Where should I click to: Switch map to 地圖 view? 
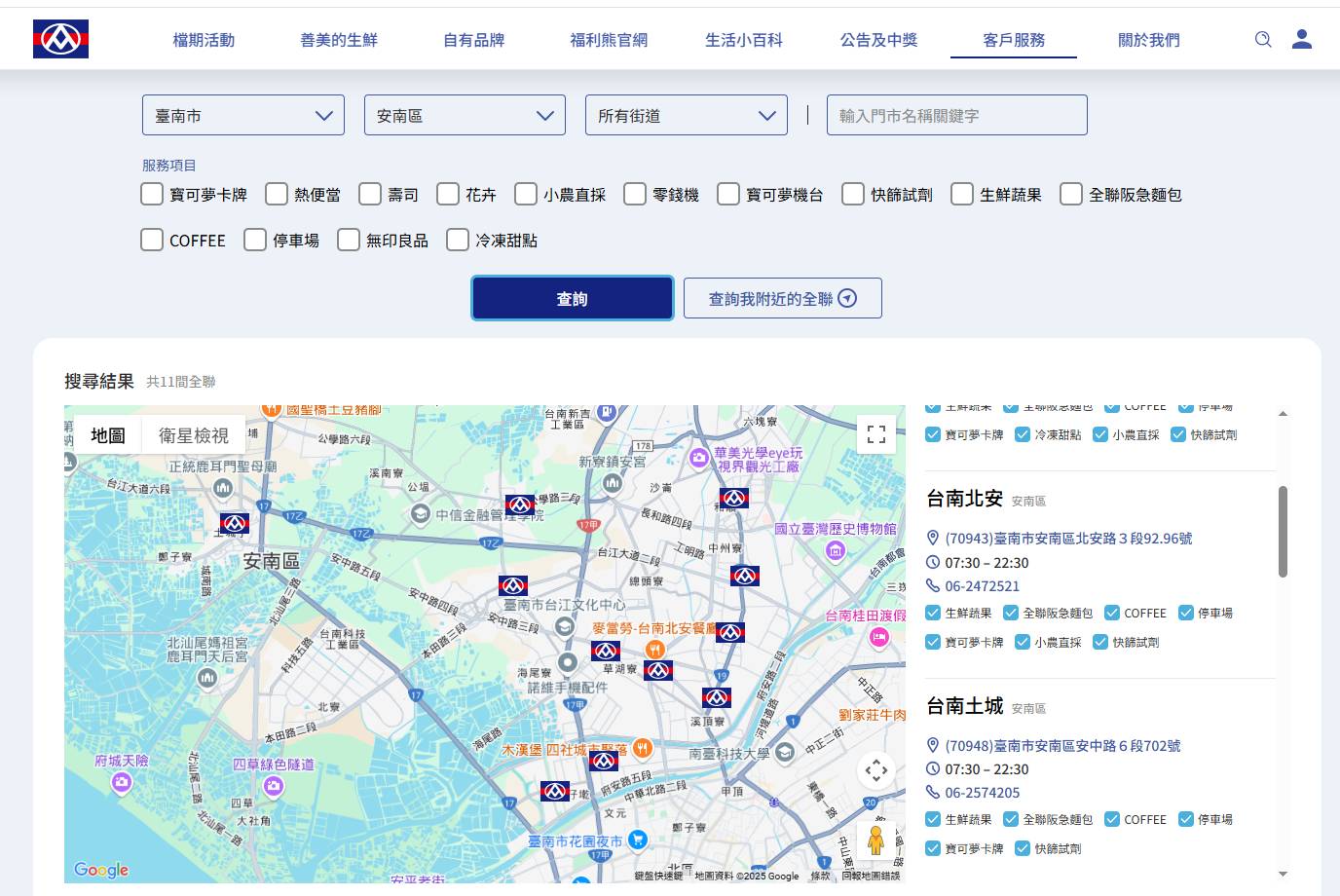tap(108, 435)
